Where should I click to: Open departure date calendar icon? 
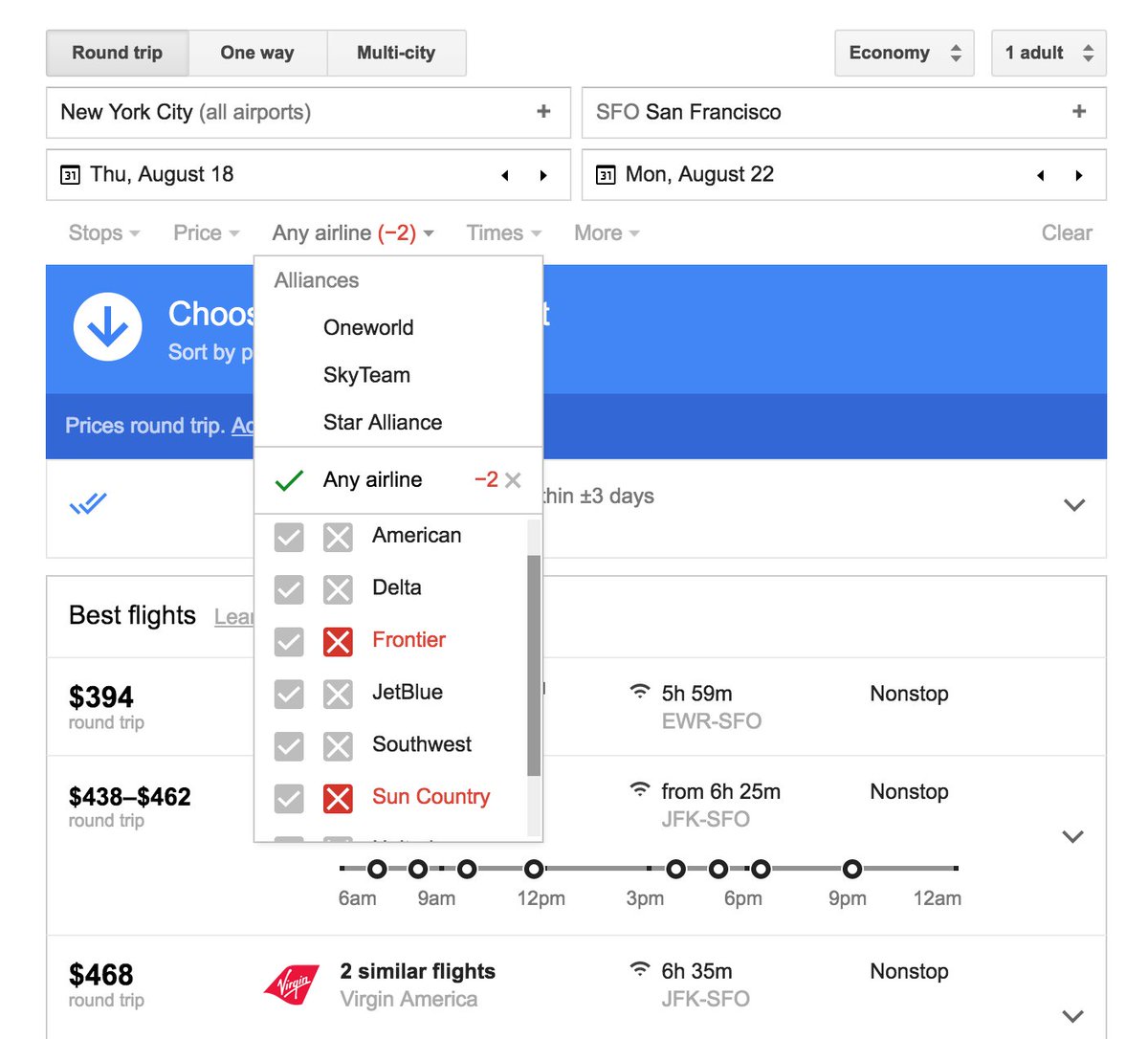pyautogui.click(x=70, y=175)
